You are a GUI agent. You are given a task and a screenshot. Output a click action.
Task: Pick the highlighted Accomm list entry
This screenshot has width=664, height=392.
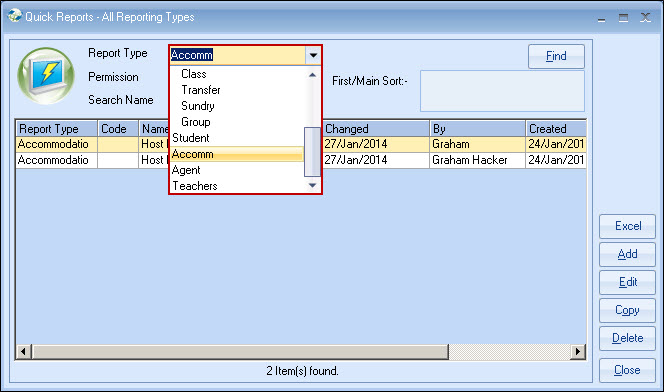tap(237, 154)
